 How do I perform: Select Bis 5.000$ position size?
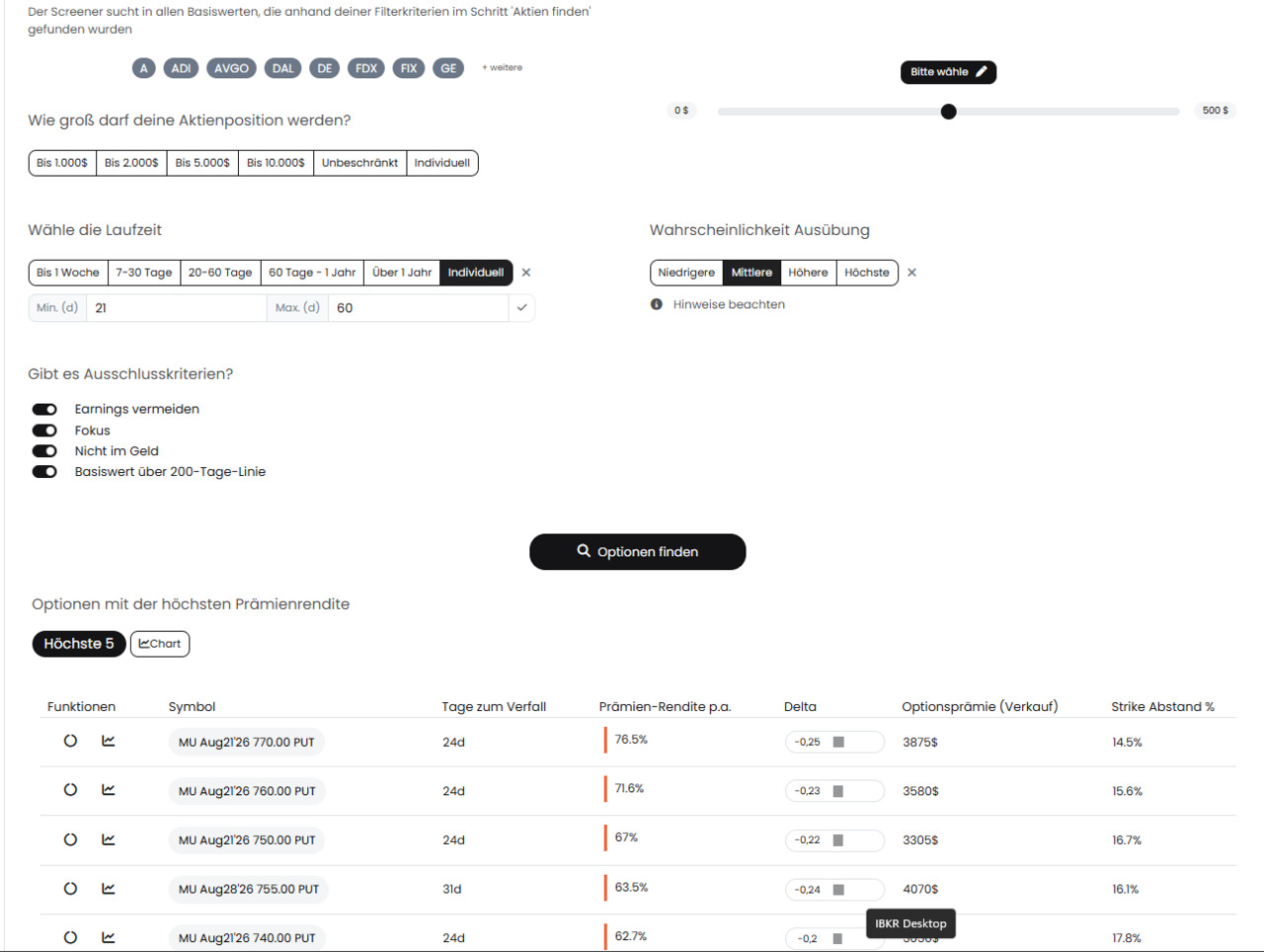coord(202,163)
